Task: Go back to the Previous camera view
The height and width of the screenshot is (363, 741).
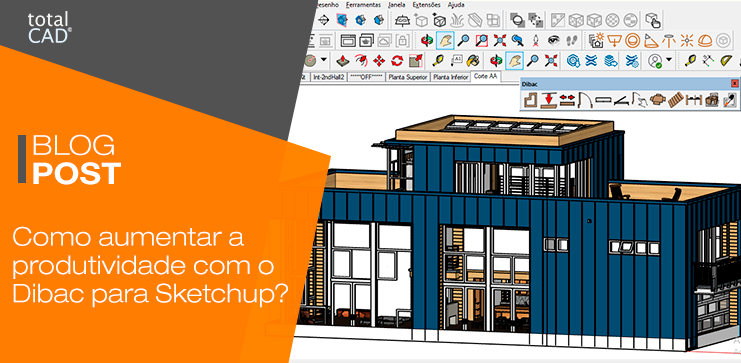Action: coord(517,40)
